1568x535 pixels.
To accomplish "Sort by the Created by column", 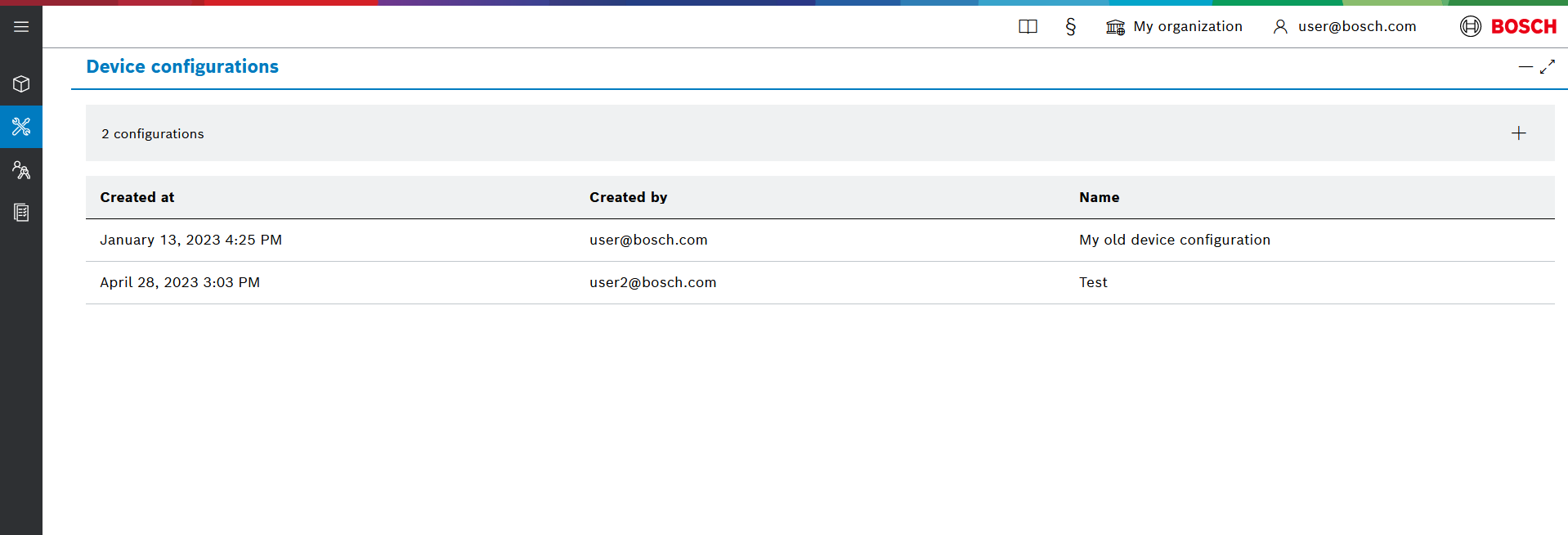I will (x=628, y=197).
